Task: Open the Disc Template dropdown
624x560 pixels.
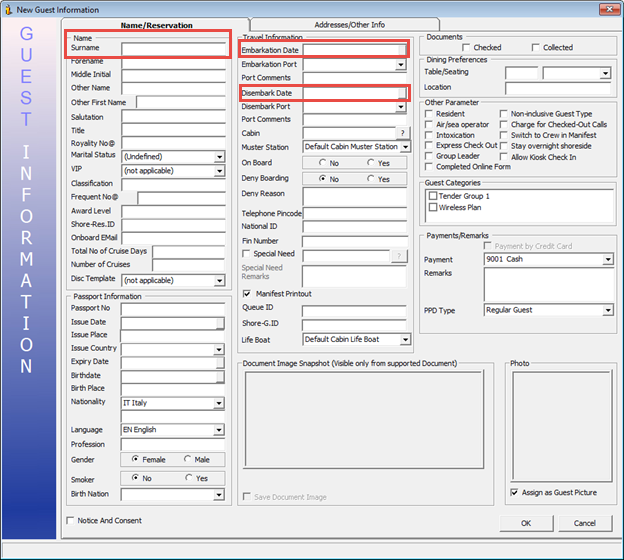Action: (x=219, y=281)
